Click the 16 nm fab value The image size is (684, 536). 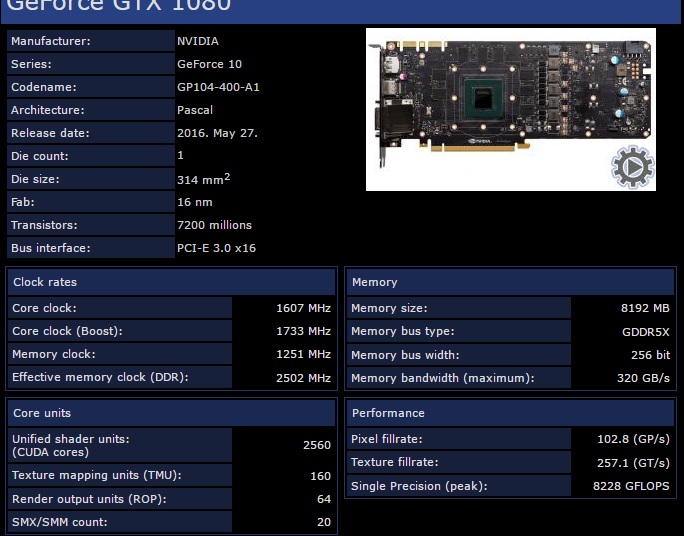click(195, 202)
